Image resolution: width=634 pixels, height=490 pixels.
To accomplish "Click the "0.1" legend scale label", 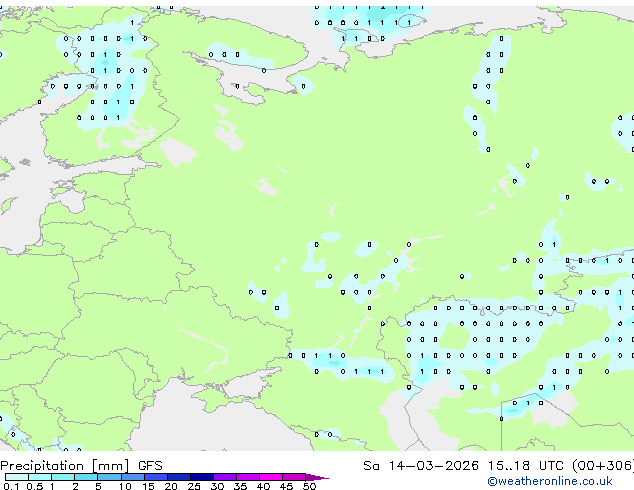I will pyautogui.click(x=11, y=486).
